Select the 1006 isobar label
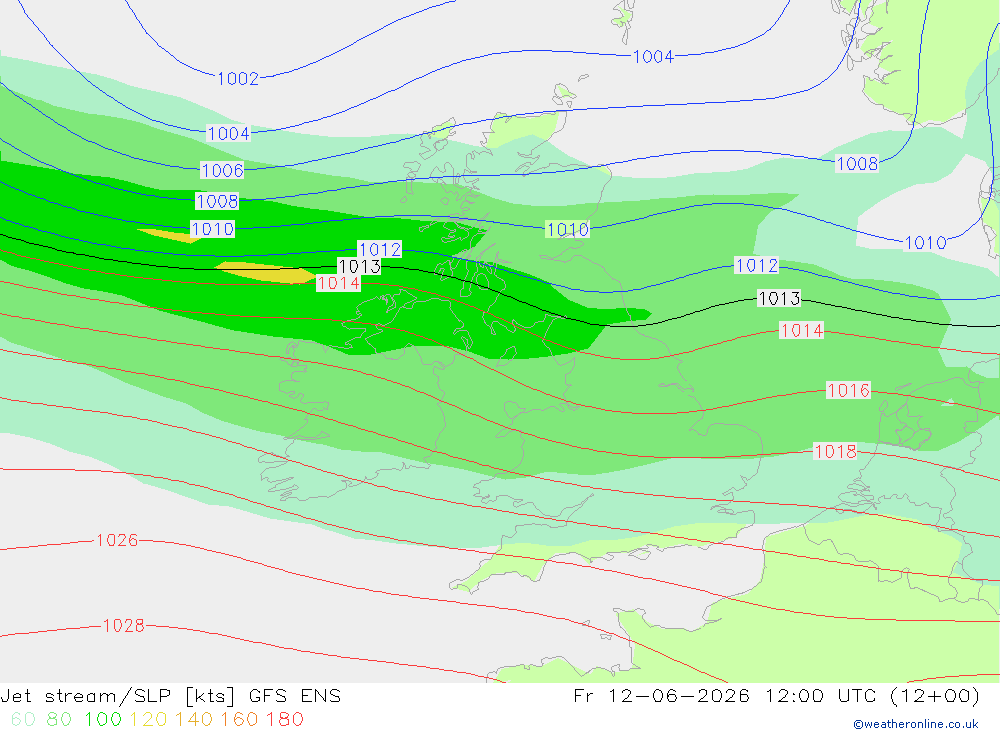Screen dimensions: 1000x733 222,170
